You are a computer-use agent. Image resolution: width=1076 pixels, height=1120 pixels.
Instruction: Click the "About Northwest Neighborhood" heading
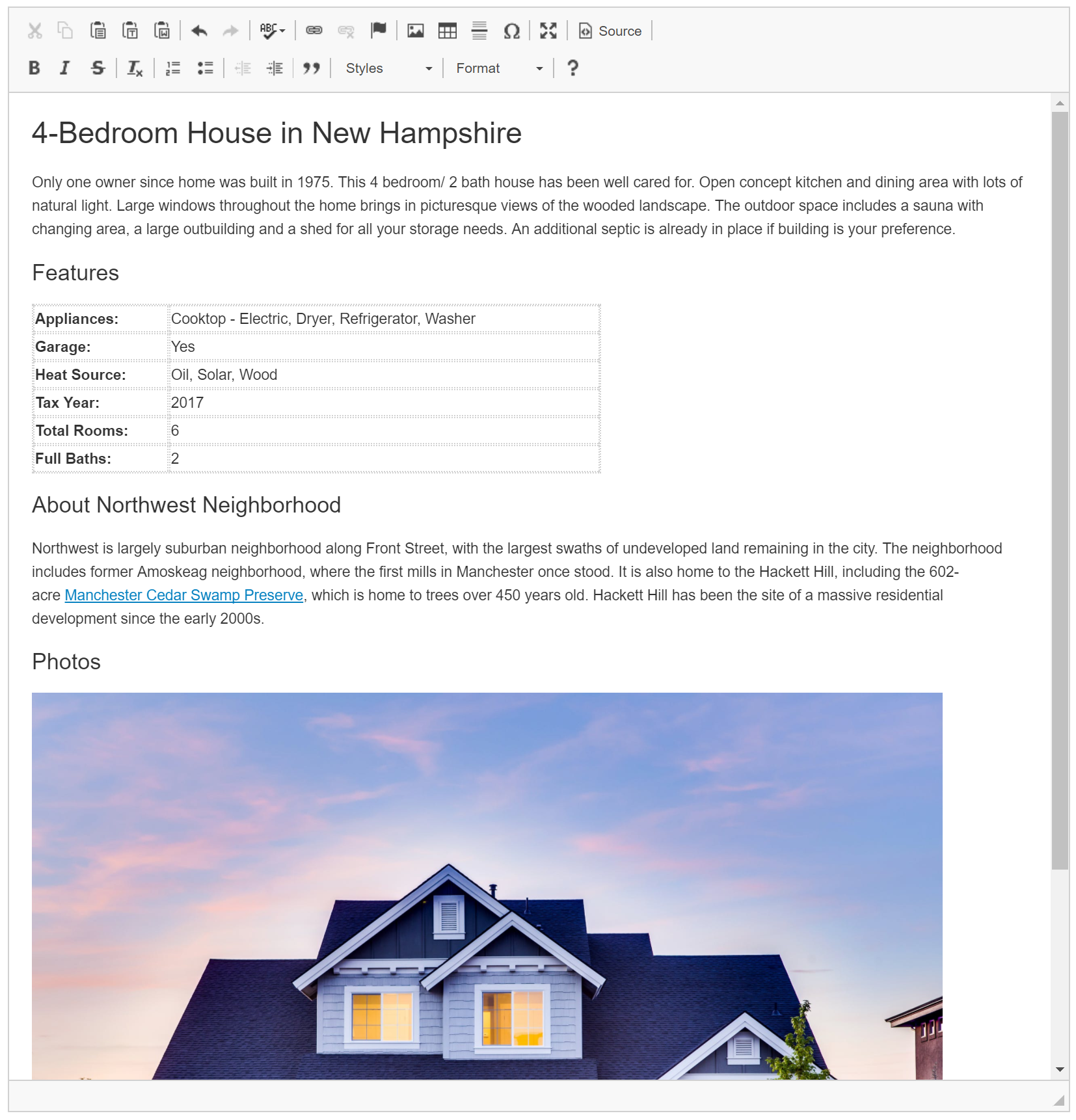pyautogui.click(x=186, y=505)
